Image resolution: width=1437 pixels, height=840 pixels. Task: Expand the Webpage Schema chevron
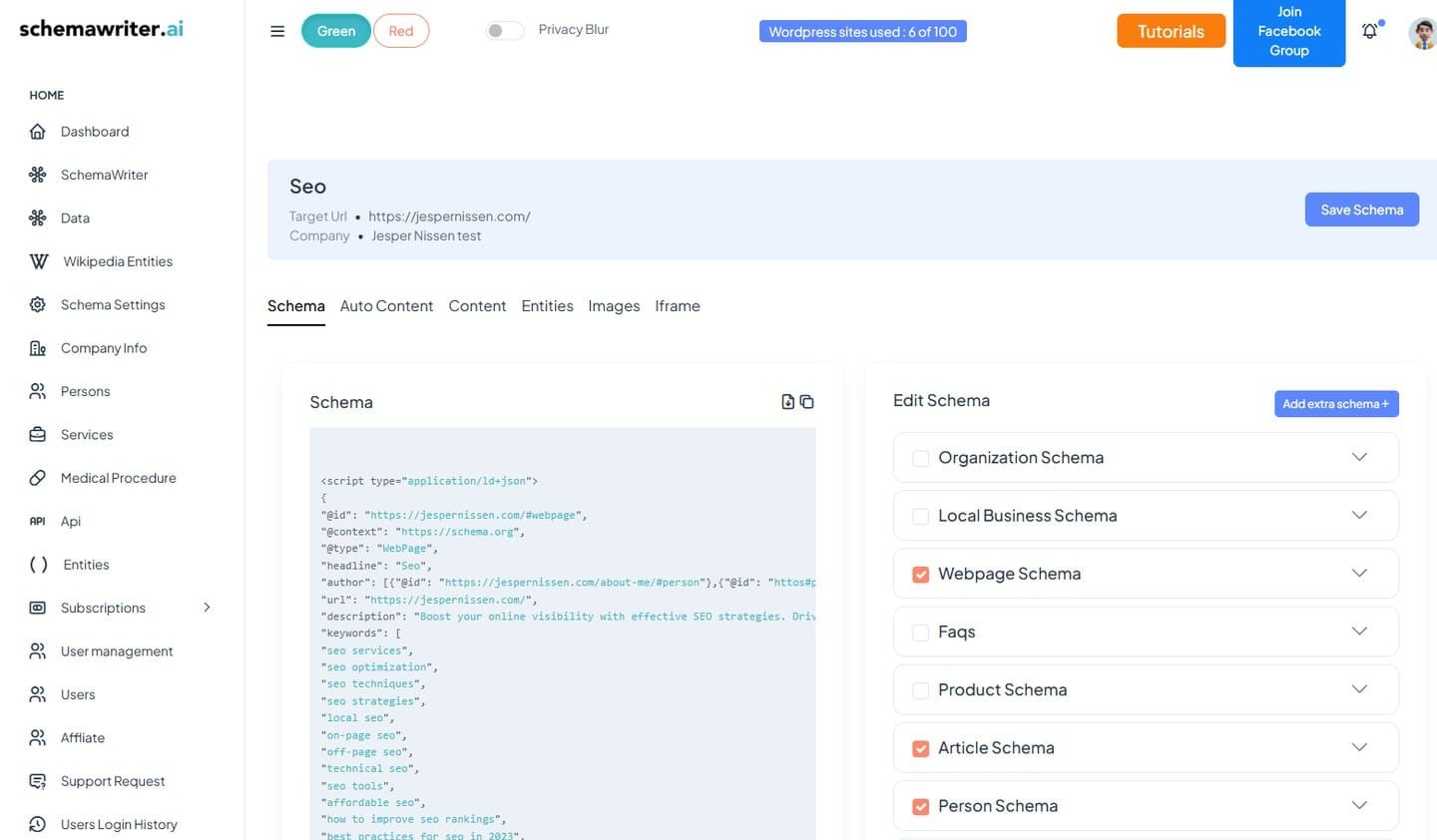point(1359,573)
